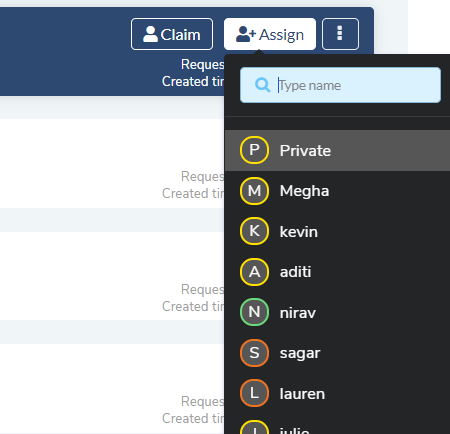Choose lauren from the dropdown
This screenshot has height=434, width=450.
click(x=337, y=393)
